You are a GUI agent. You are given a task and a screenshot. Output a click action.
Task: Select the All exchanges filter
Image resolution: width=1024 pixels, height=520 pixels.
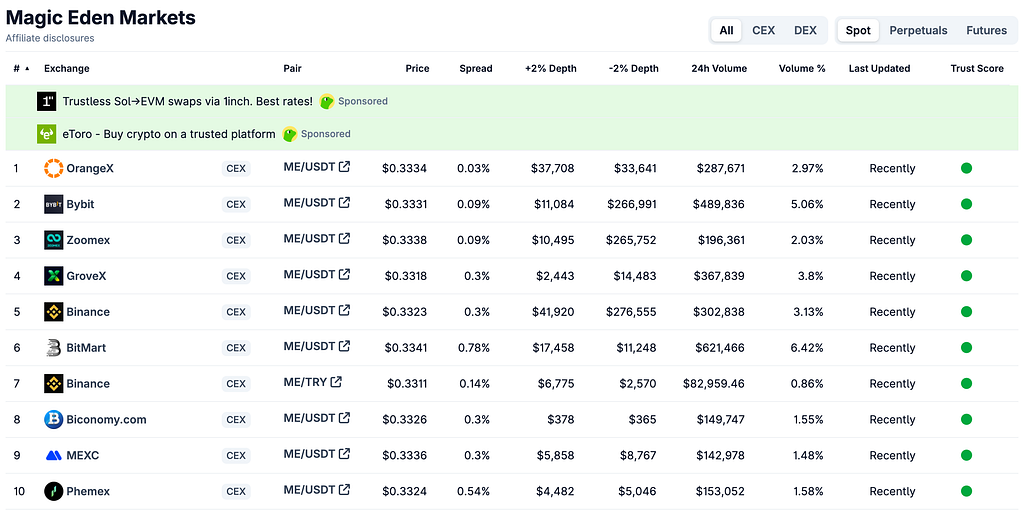[726, 30]
